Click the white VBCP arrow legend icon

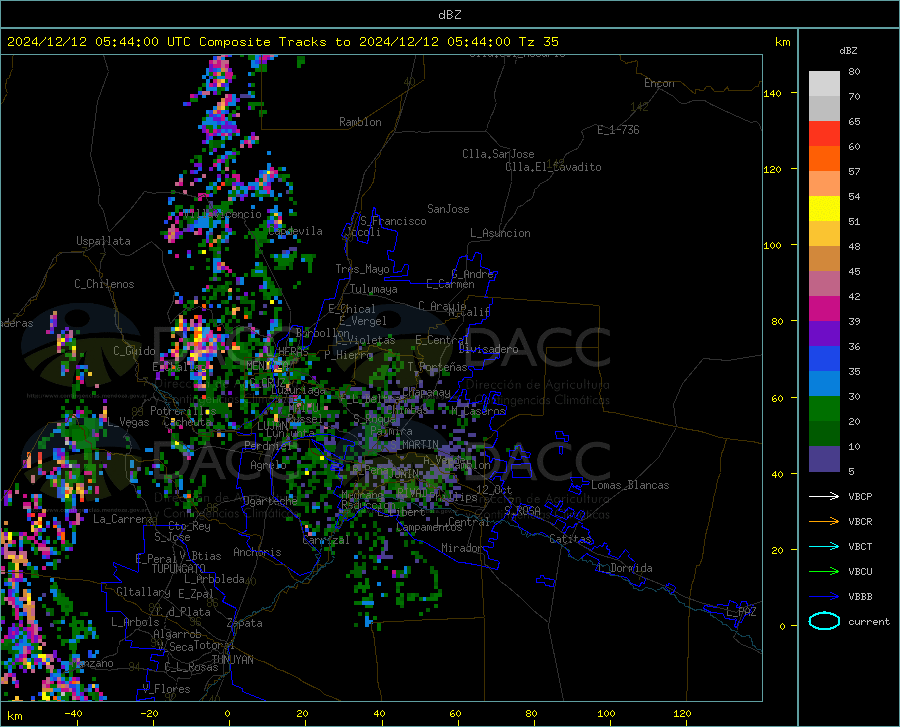click(x=824, y=496)
